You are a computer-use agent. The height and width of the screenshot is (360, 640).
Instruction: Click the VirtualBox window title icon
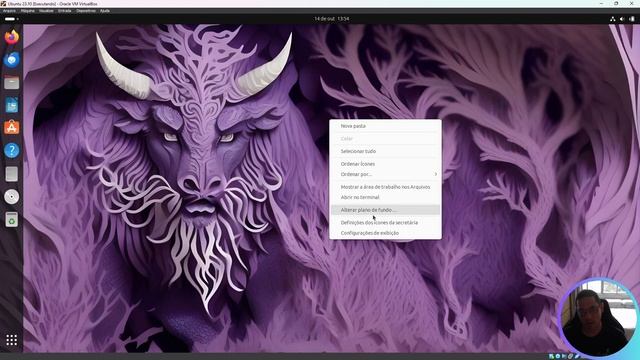(x=4, y=4)
